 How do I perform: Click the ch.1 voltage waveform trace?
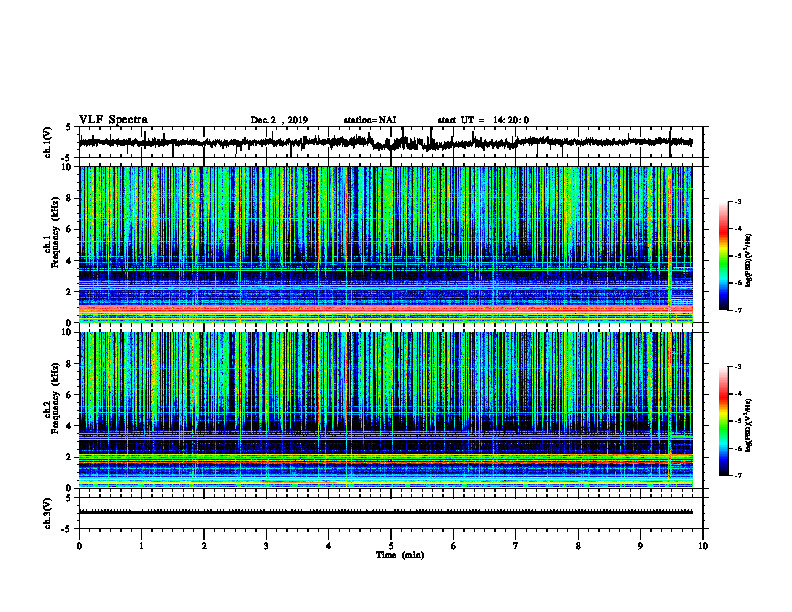point(385,143)
